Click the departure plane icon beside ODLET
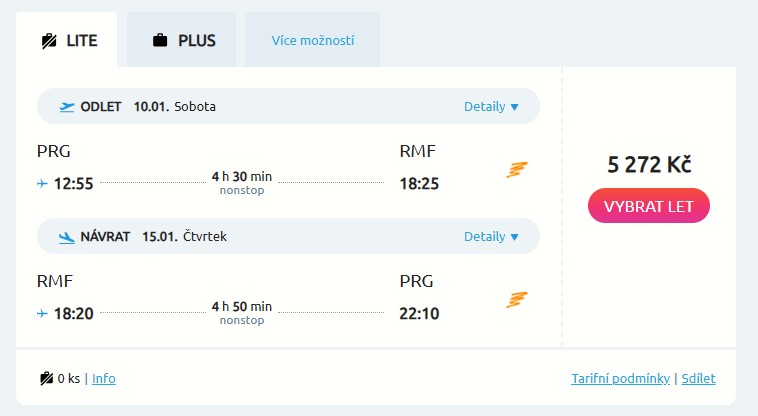 pyautogui.click(x=67, y=107)
